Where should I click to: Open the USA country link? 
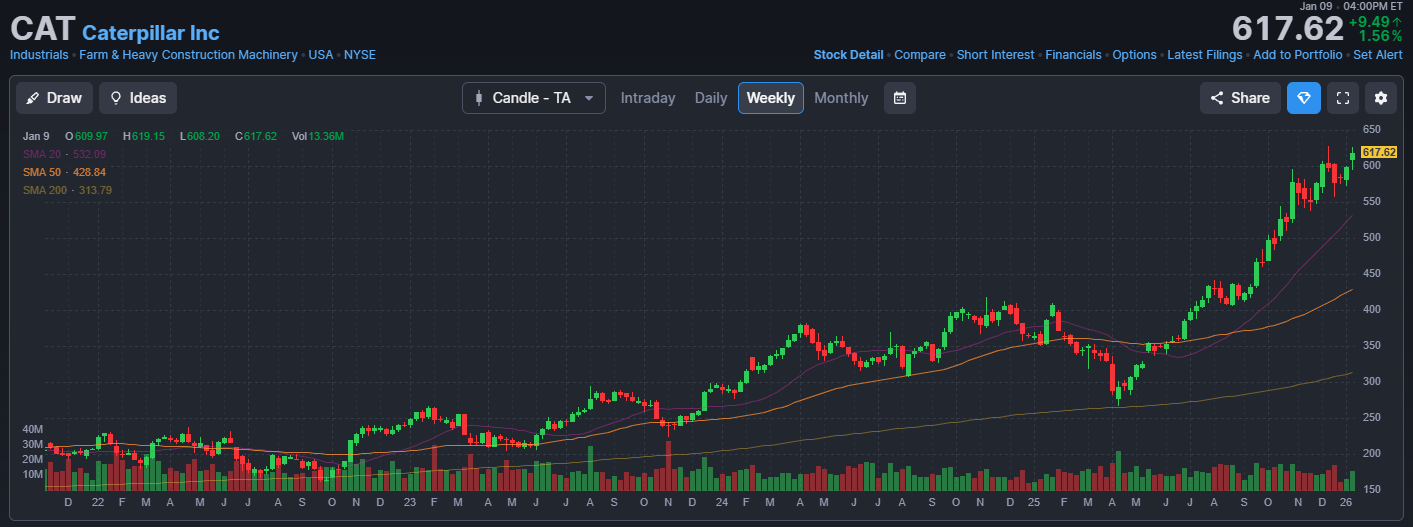coord(321,55)
